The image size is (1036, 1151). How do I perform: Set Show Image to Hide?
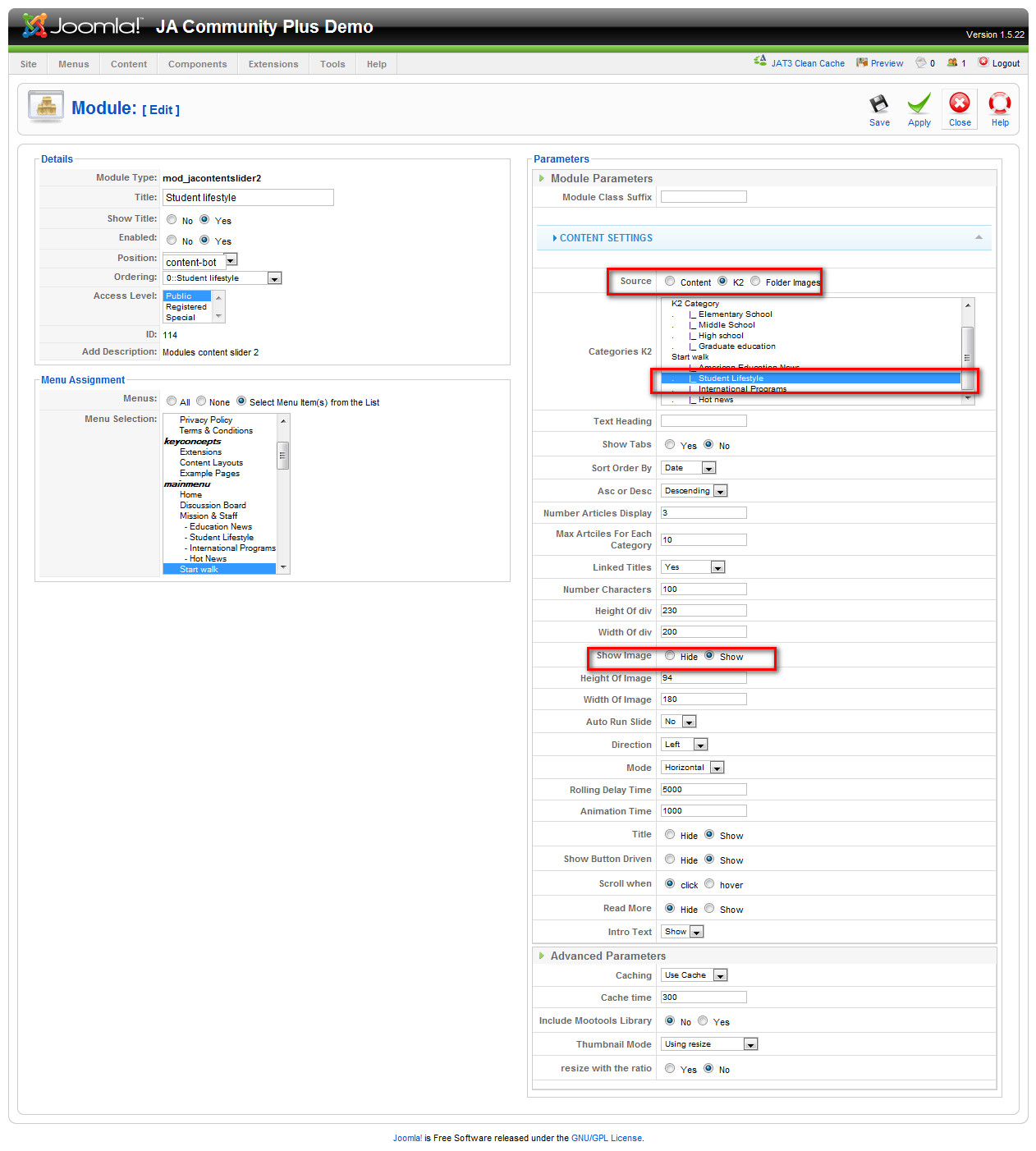coord(670,655)
